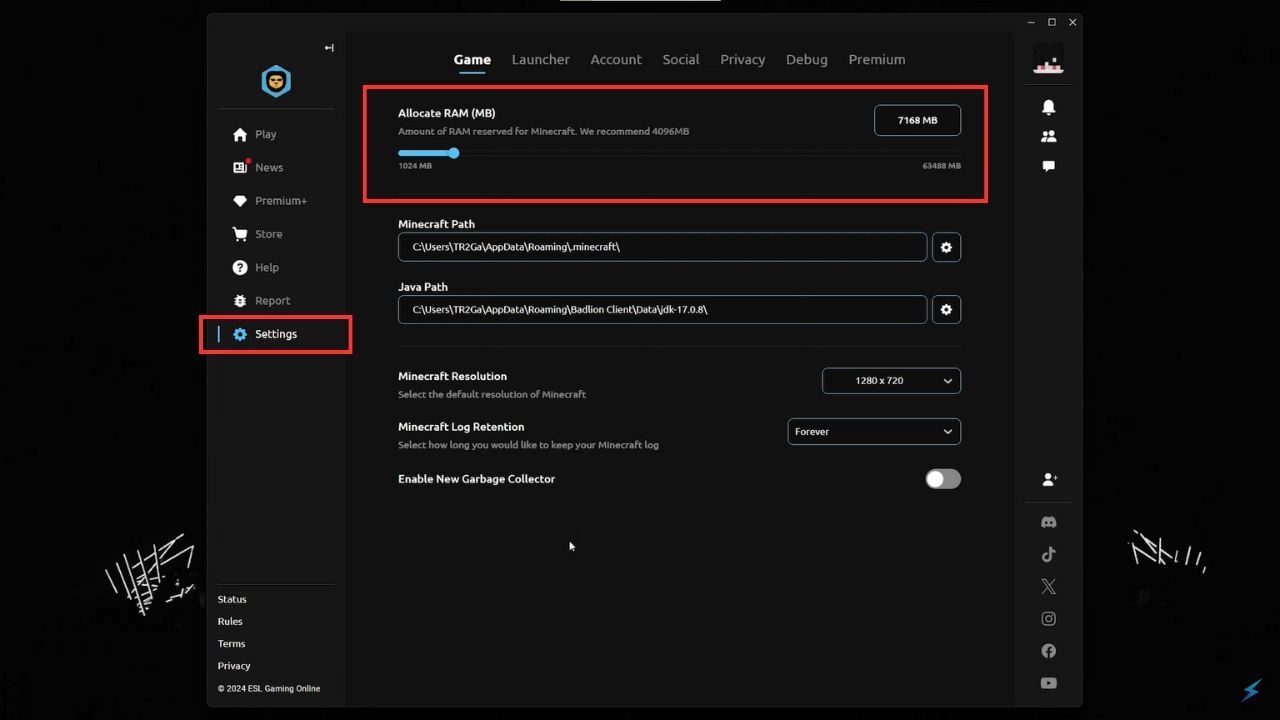This screenshot has height=720, width=1280.
Task: Open the Discord link icon
Action: coord(1048,522)
